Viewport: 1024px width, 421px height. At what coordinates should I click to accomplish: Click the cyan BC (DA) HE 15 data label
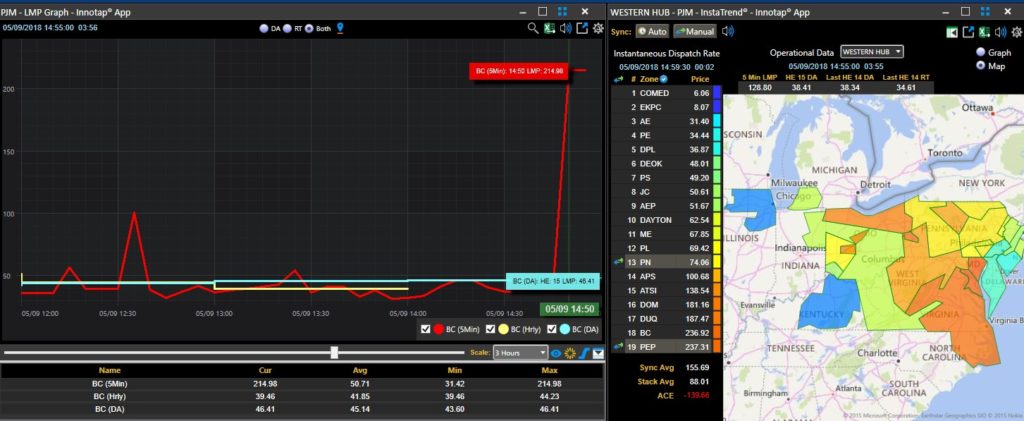click(x=552, y=281)
